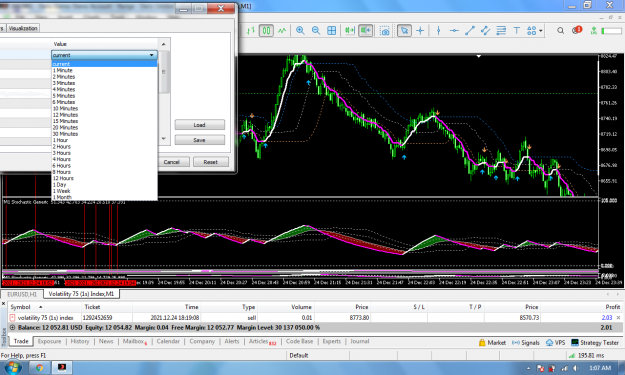Tile chart windows with grid icon
This screenshot has height=375, width=625.
[331, 31]
